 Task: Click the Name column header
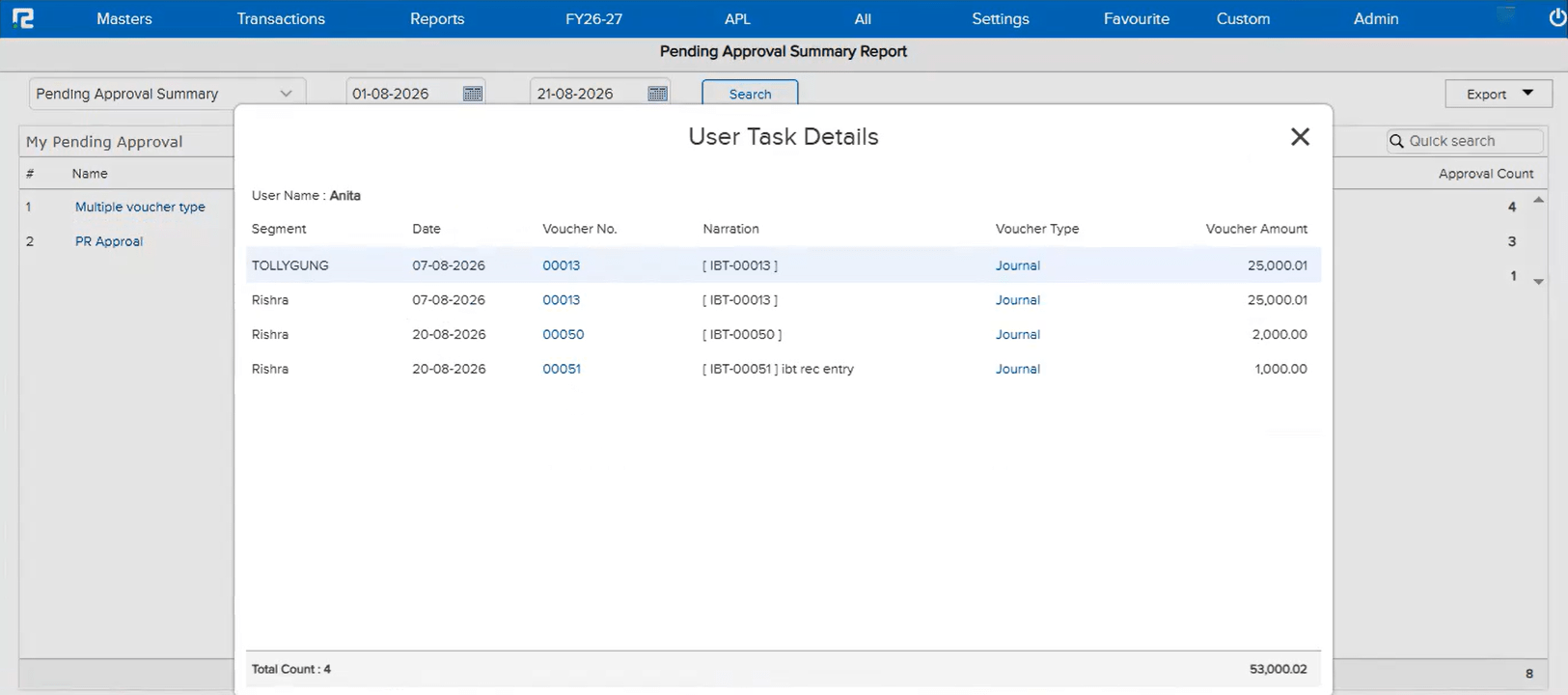[90, 174]
